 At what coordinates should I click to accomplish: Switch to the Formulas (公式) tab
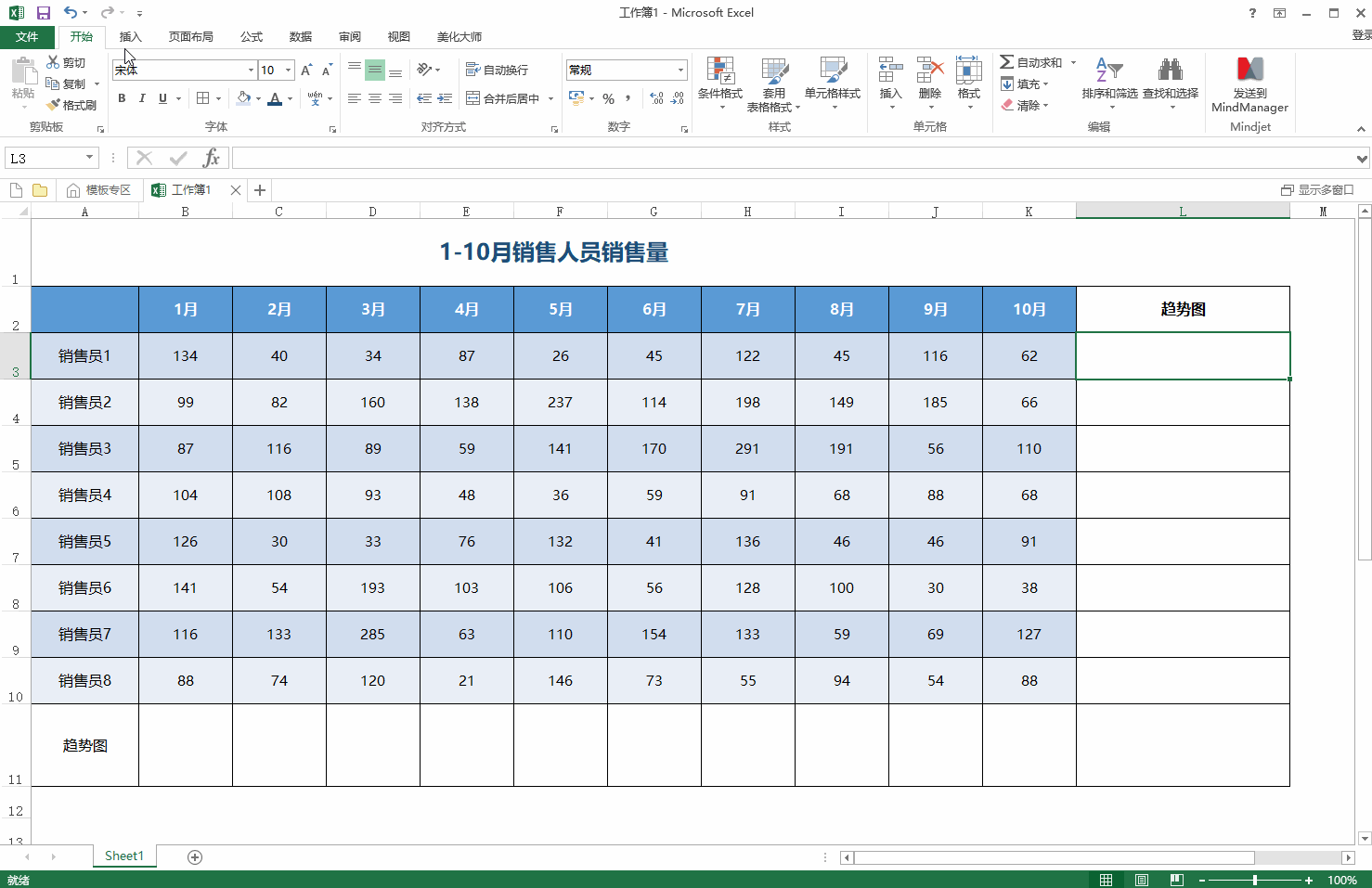252,36
